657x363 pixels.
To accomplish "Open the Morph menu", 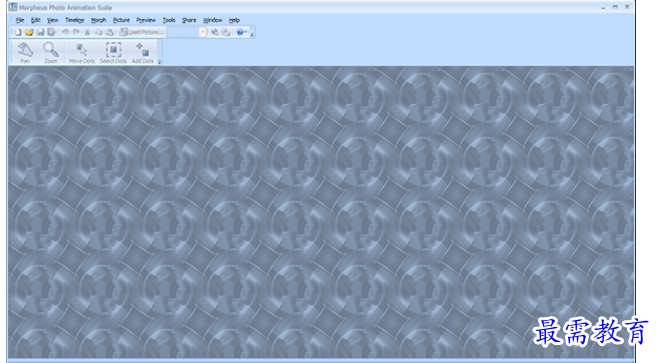I will point(98,20).
